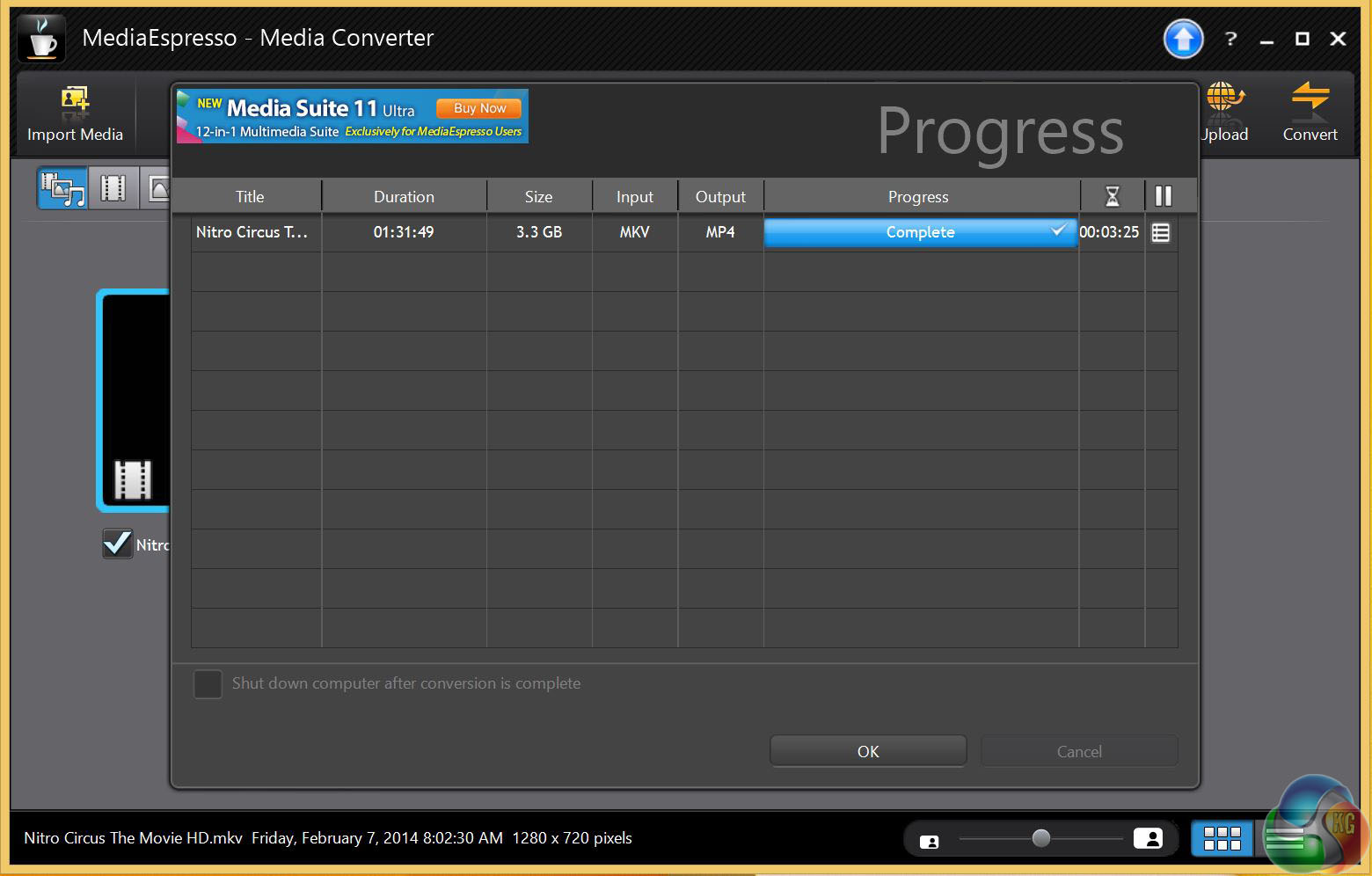
Task: Click the Import Media toolbar button
Action: pos(75,113)
